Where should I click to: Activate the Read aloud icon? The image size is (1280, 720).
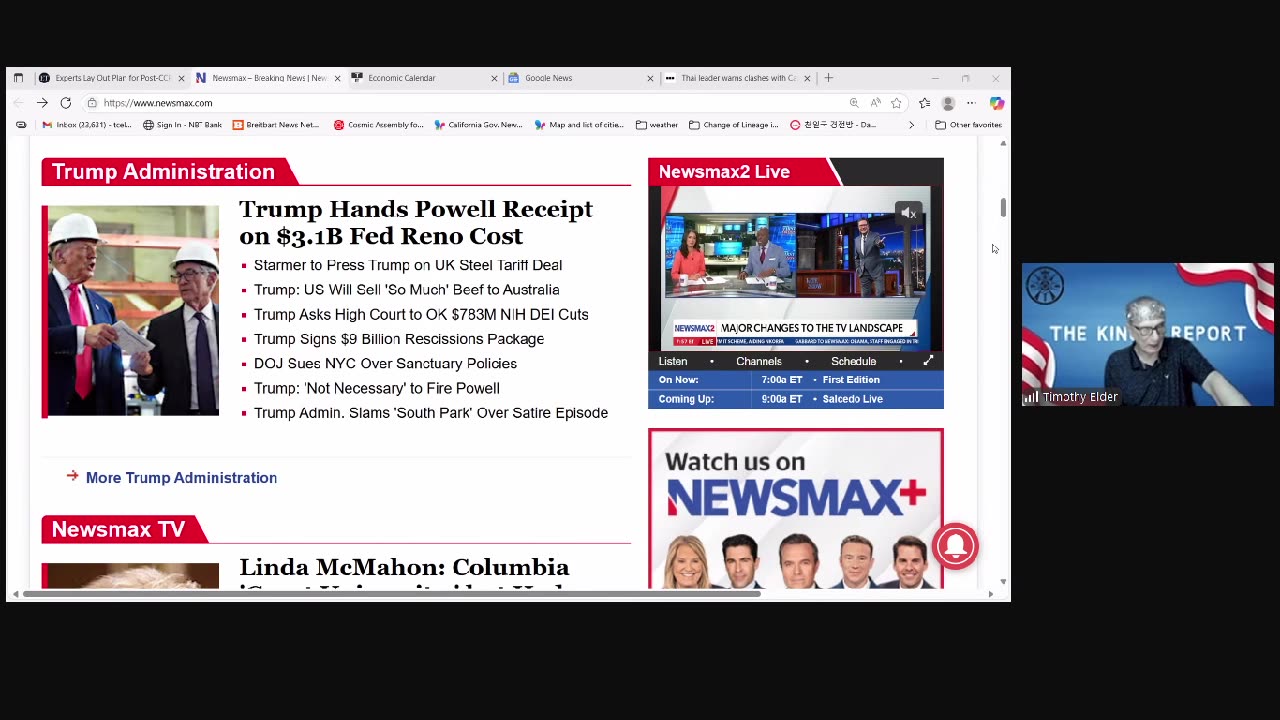[875, 103]
